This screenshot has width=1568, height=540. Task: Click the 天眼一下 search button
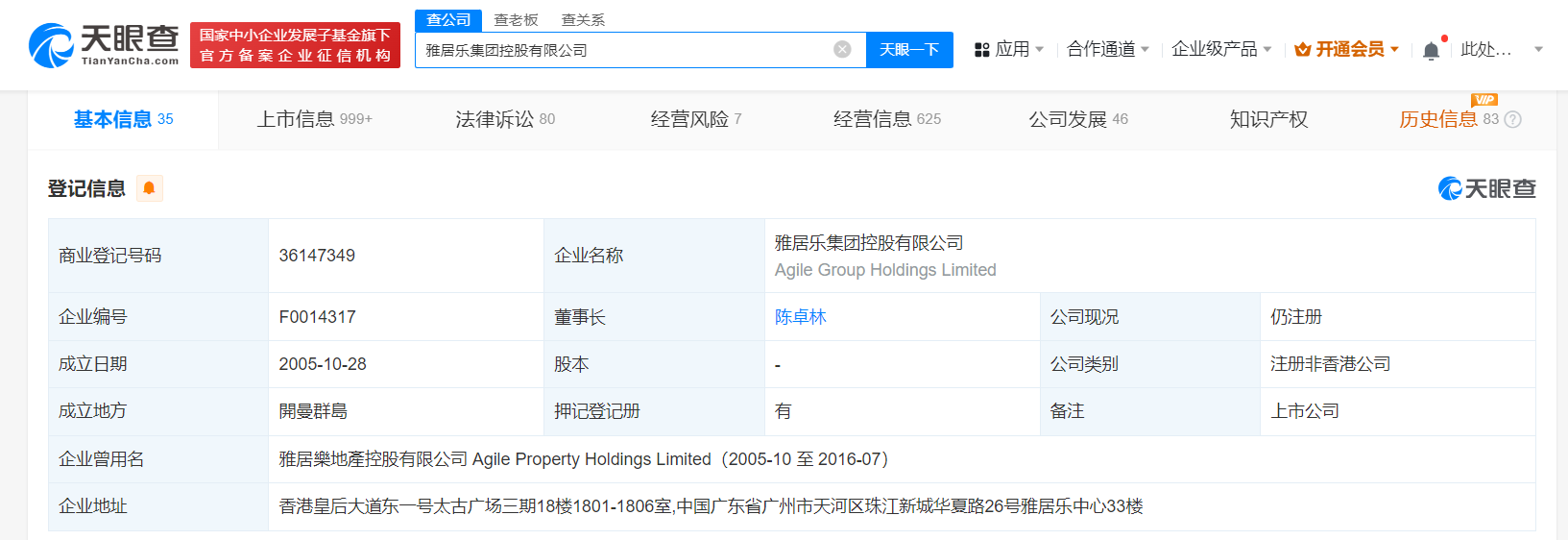(x=909, y=50)
